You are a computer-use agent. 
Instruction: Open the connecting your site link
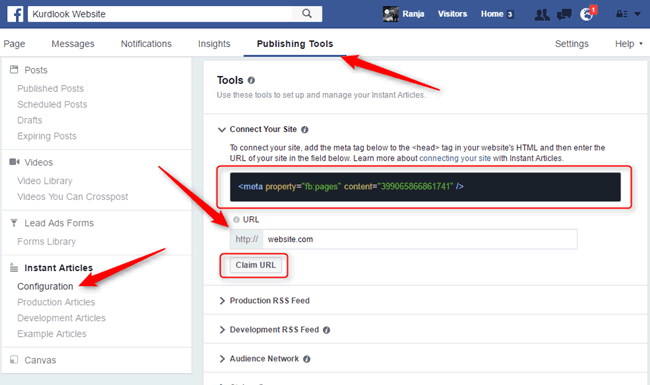455,158
